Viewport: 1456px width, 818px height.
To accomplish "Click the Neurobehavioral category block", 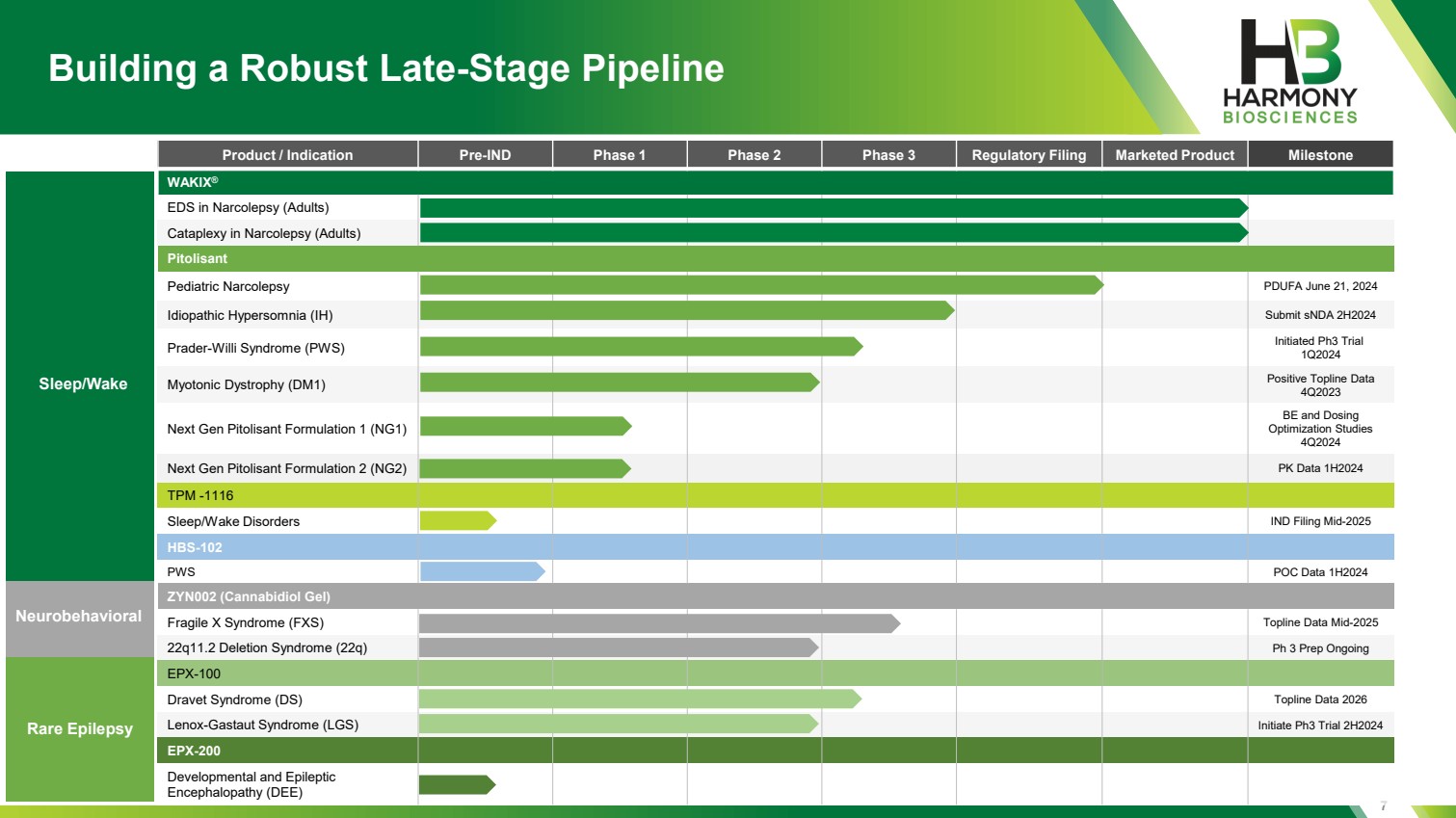I will [x=80, y=619].
